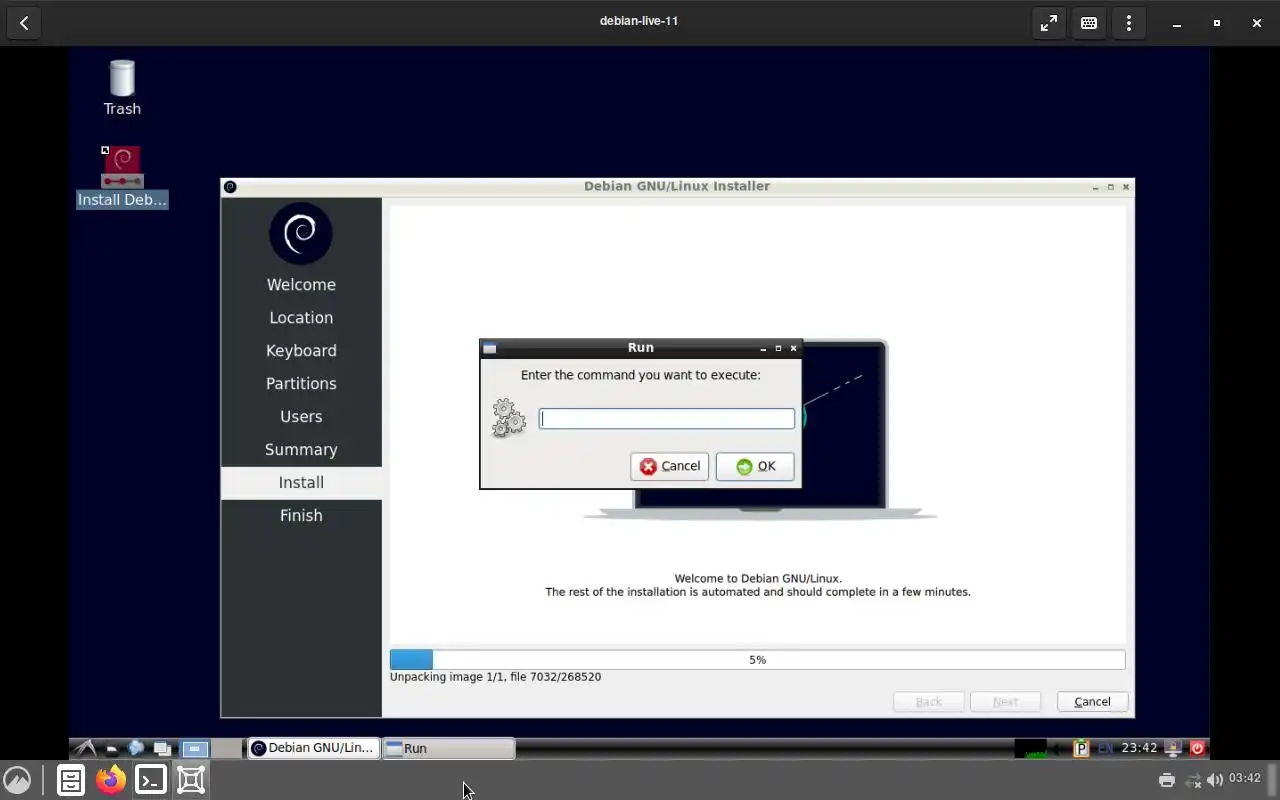This screenshot has height=800, width=1280.
Task: Click the screen lock panel icon
Action: pyautogui.click(x=1173, y=748)
